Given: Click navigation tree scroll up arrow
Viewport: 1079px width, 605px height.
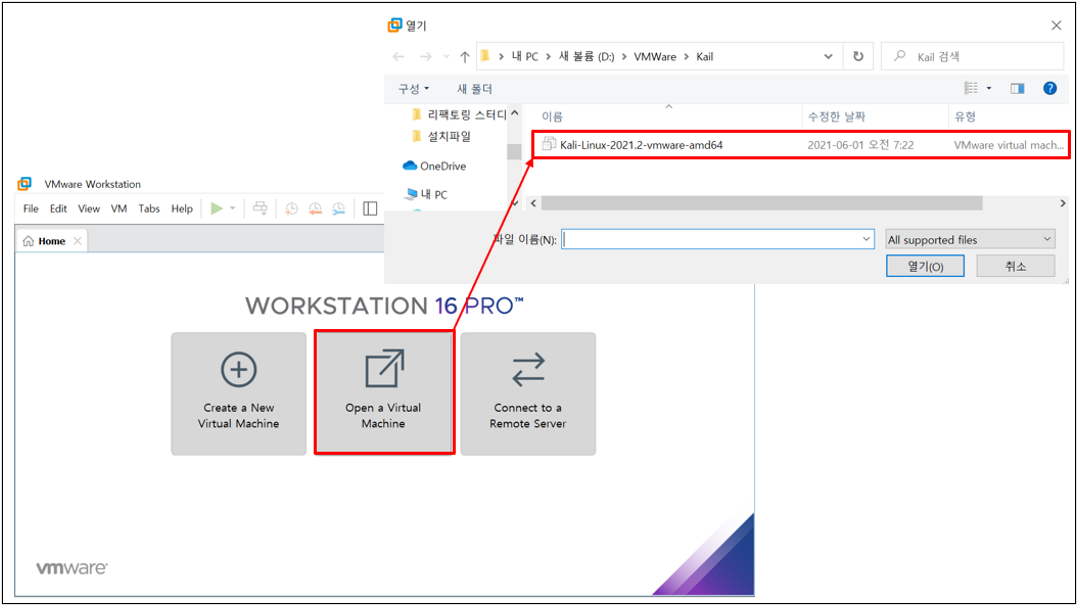Looking at the screenshot, I should click(x=514, y=113).
